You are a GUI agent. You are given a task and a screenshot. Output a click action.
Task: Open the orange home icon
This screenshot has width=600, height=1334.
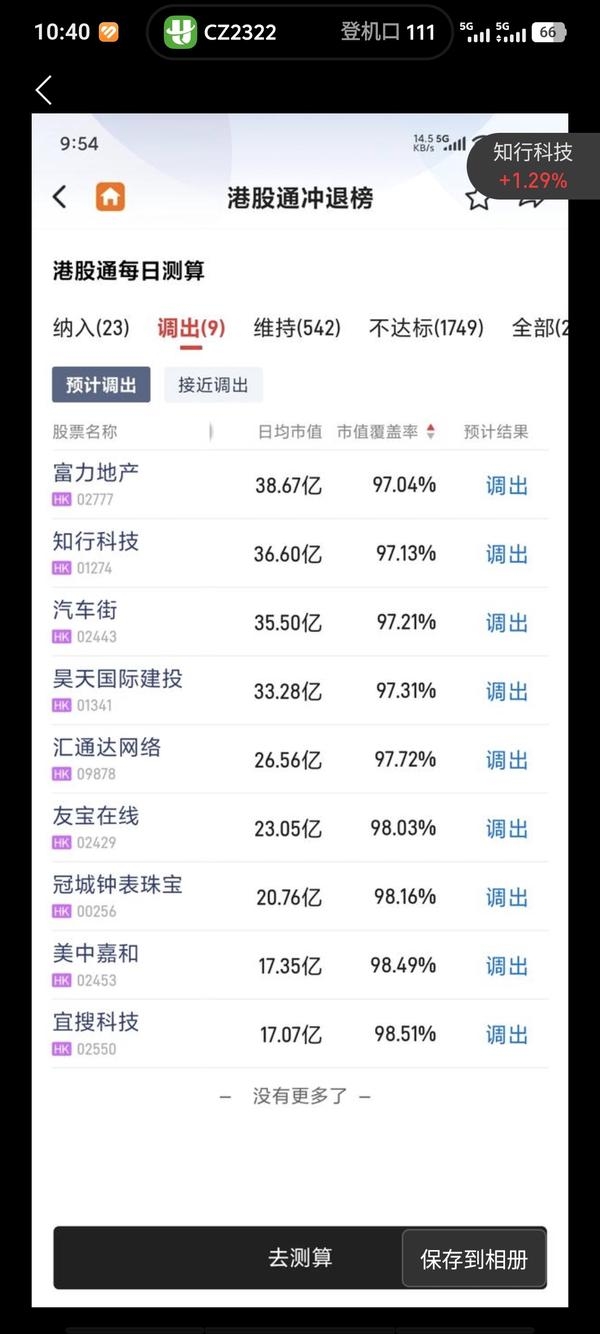tap(110, 197)
